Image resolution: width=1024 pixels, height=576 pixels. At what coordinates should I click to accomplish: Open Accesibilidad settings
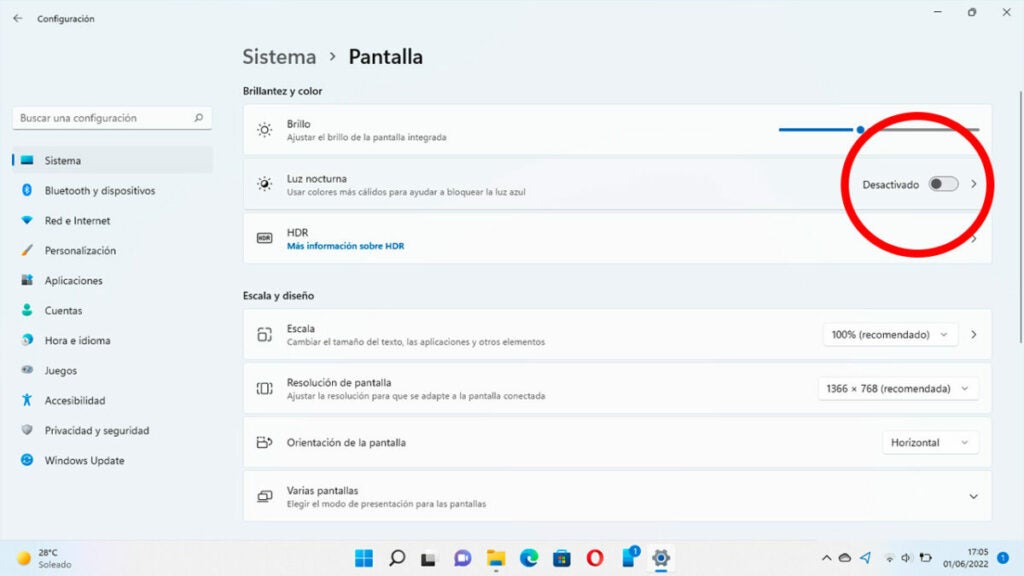[x=74, y=401]
